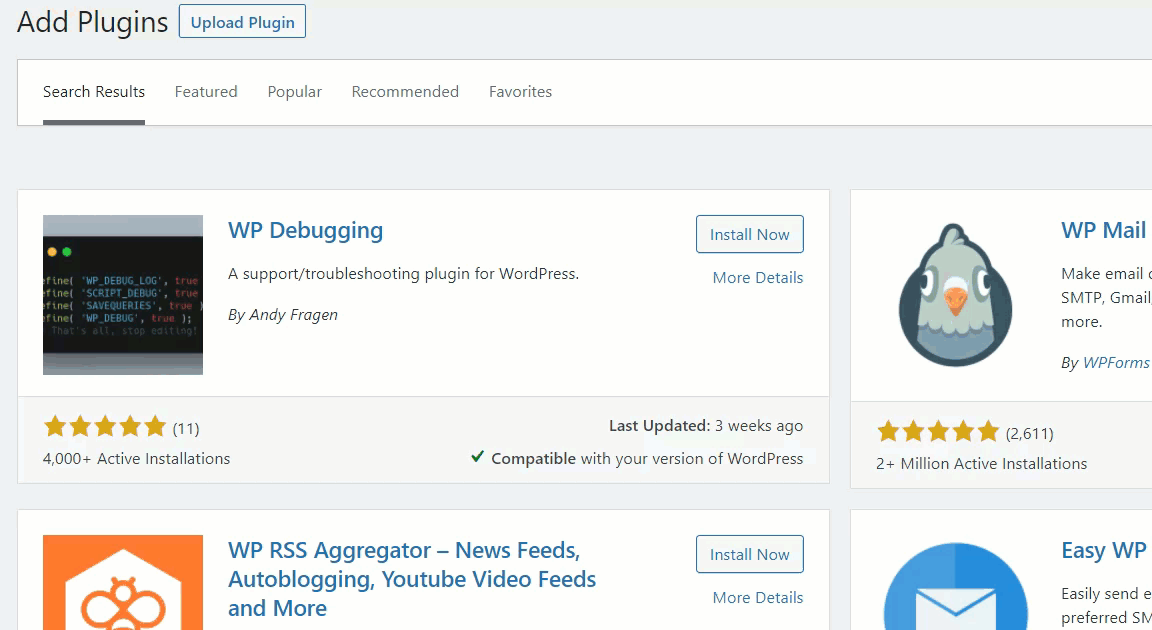Screen dimensions: 1152x630
Task: Click the Upload Plugin button
Action: pyautogui.click(x=242, y=22)
